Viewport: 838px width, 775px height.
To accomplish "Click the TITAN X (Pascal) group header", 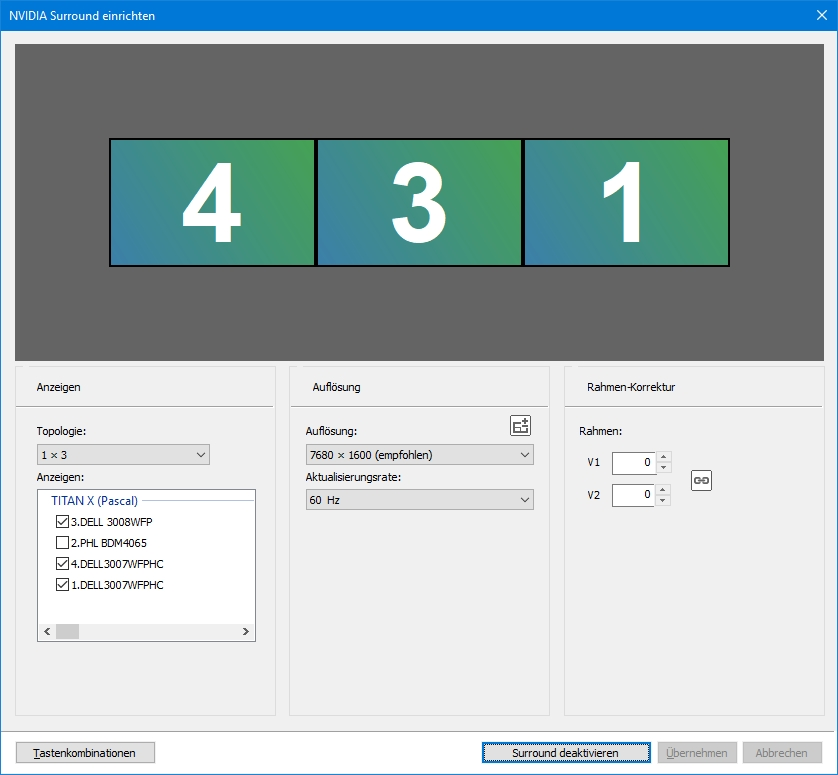I will point(95,501).
